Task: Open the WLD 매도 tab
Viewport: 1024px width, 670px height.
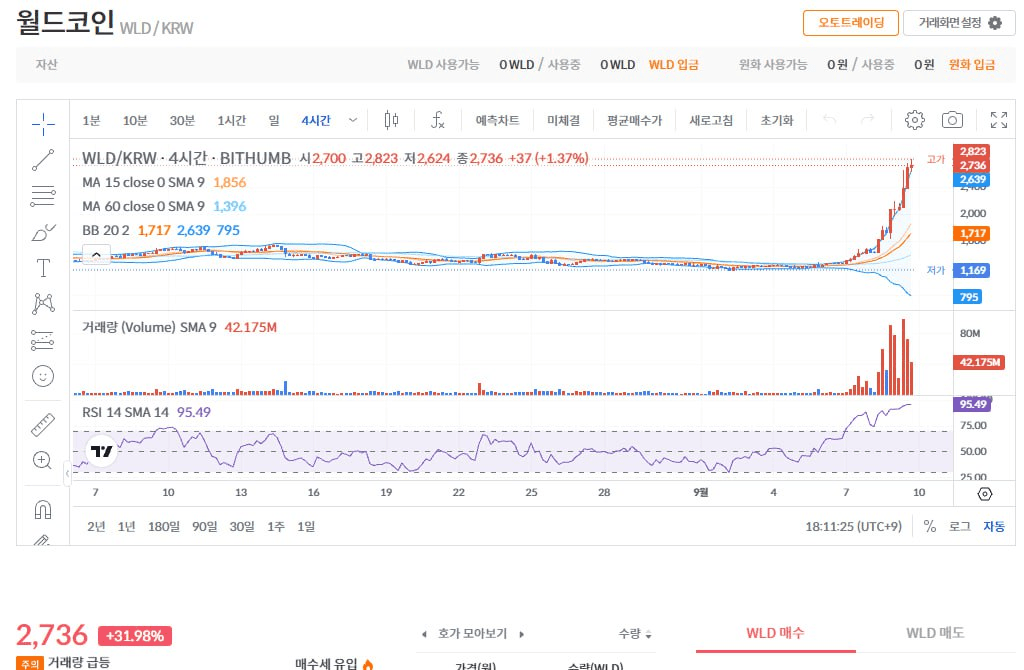Action: tap(935, 633)
